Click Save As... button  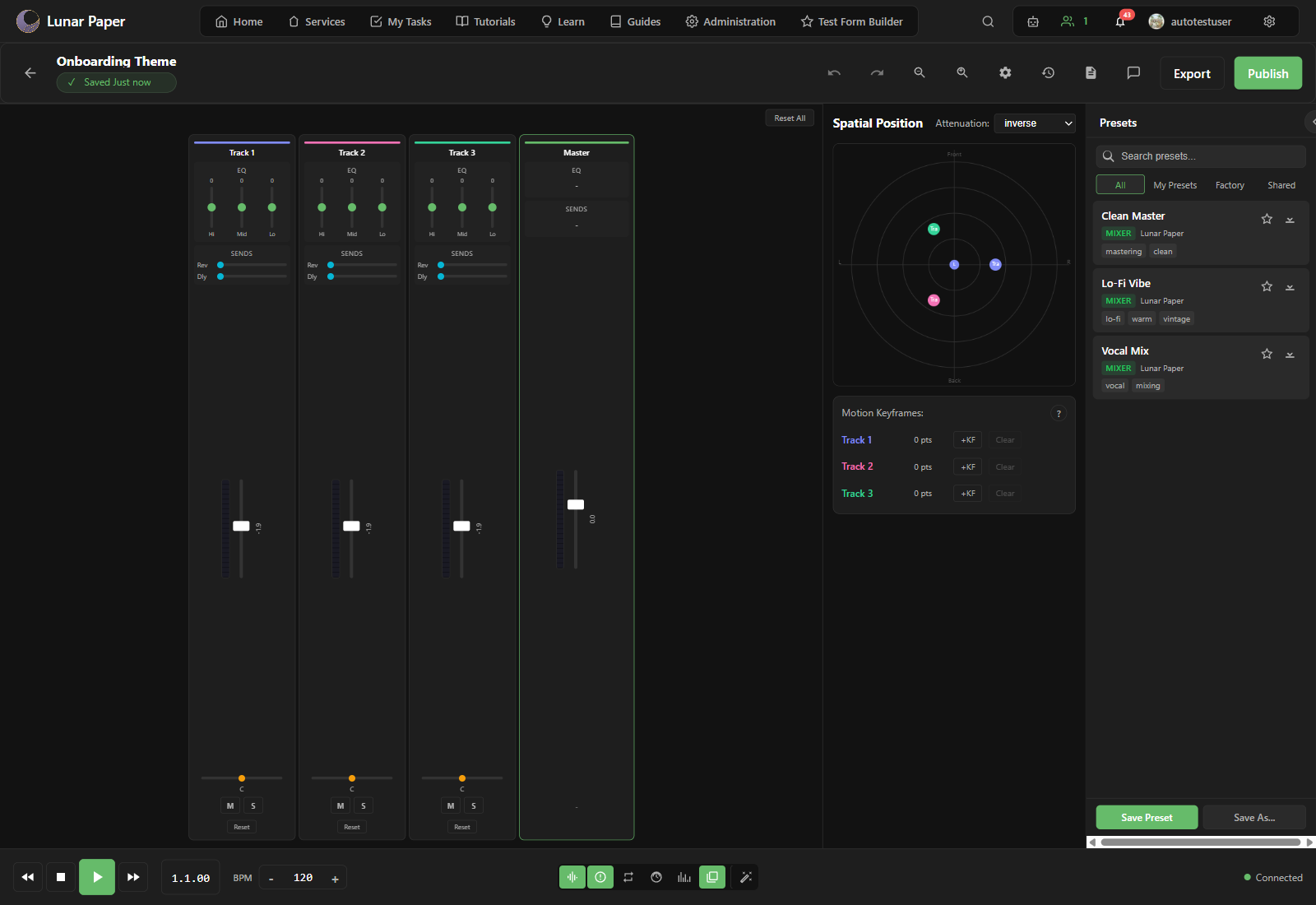coord(1254,817)
